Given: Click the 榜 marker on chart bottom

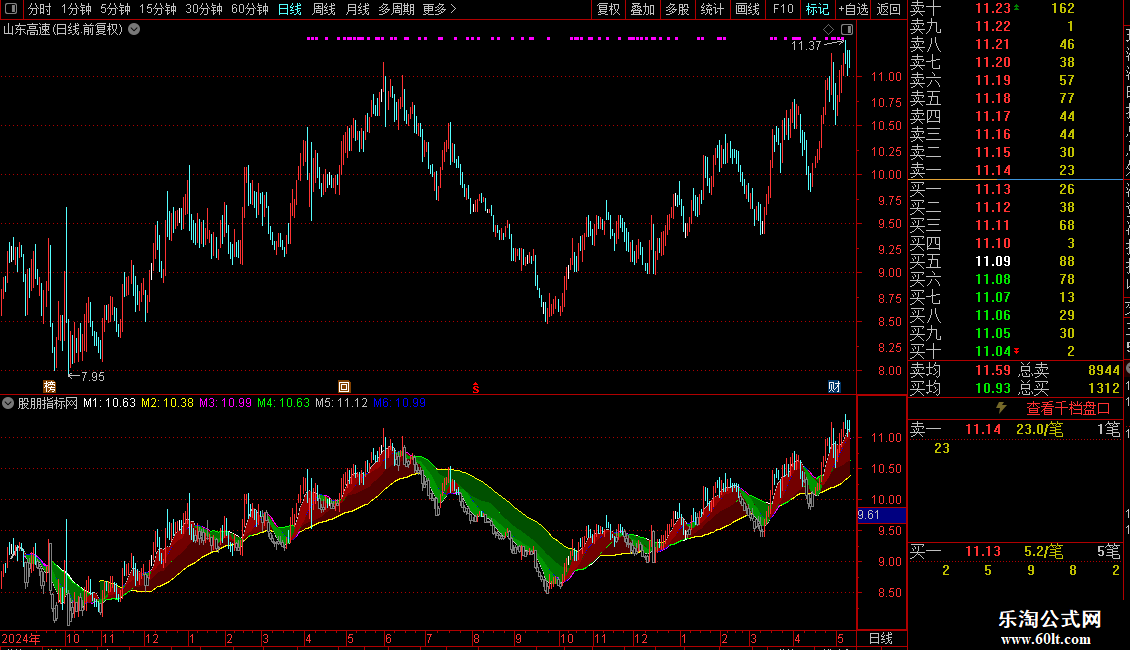Looking at the screenshot, I should click(49, 387).
